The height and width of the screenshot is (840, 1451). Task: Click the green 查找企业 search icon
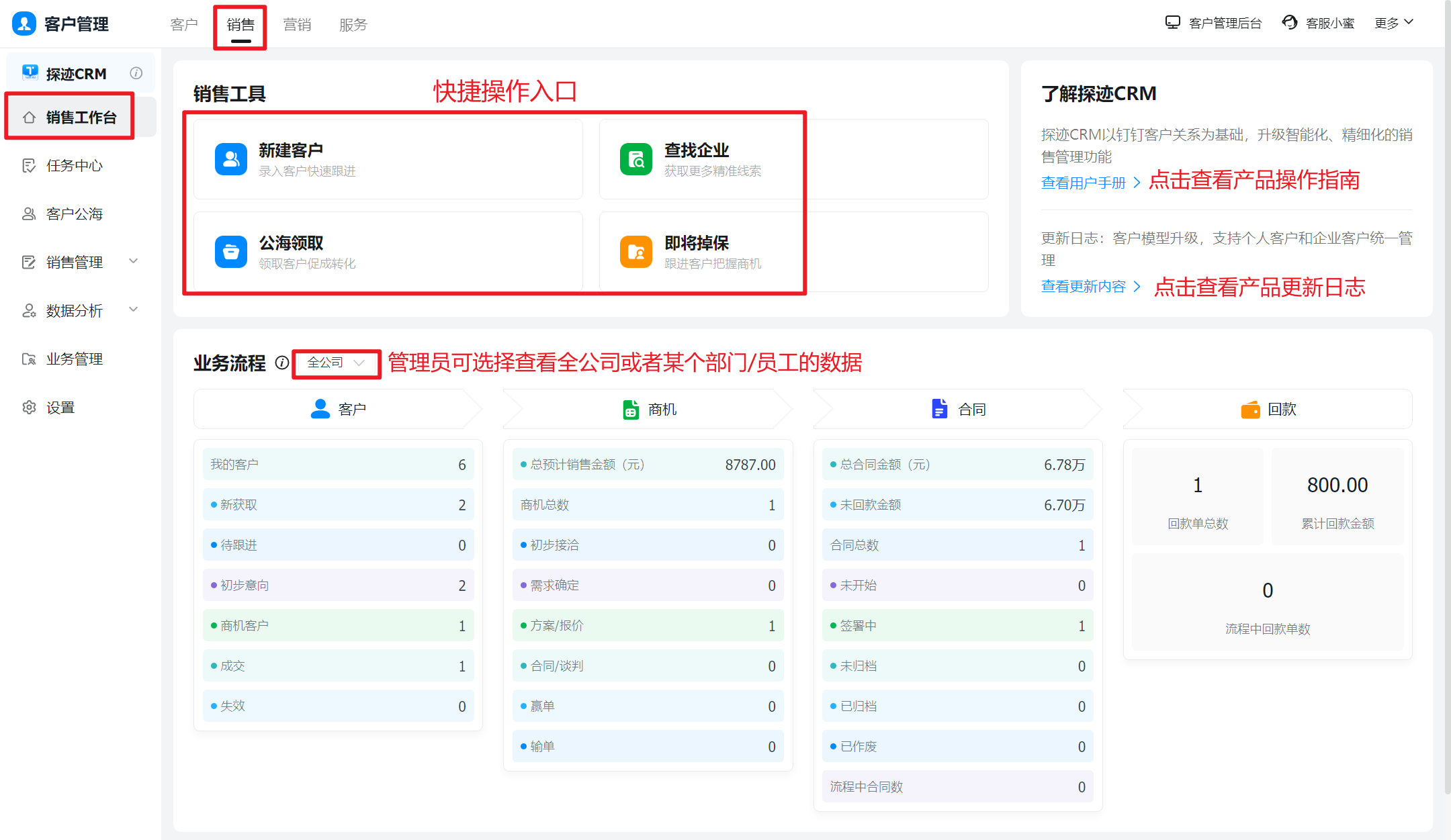point(635,159)
